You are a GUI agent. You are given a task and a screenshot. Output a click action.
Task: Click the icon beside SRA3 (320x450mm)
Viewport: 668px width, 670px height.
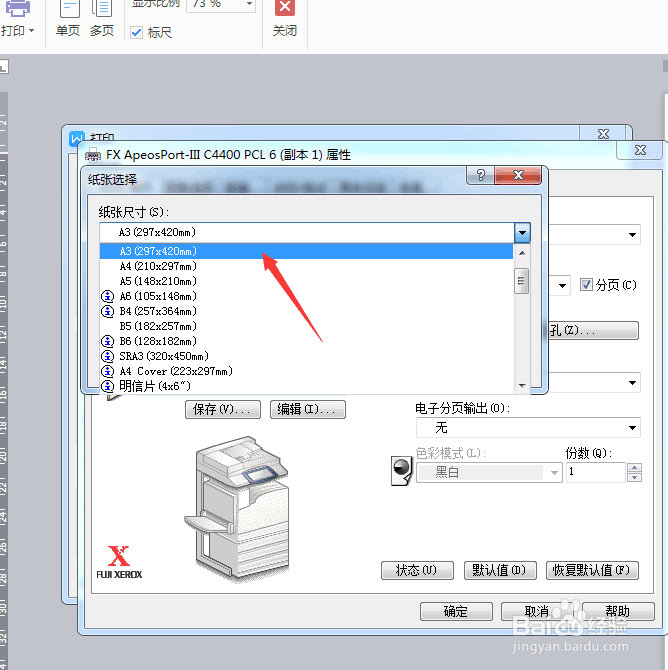108,356
